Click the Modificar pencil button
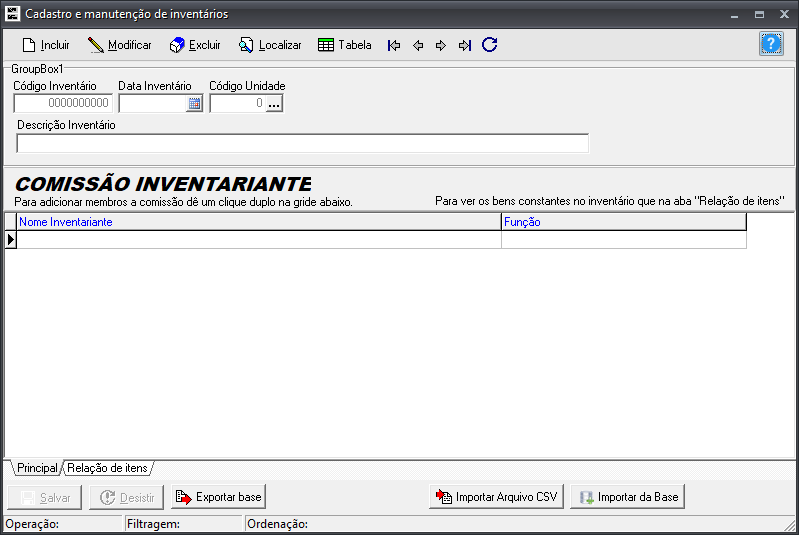 coord(120,45)
